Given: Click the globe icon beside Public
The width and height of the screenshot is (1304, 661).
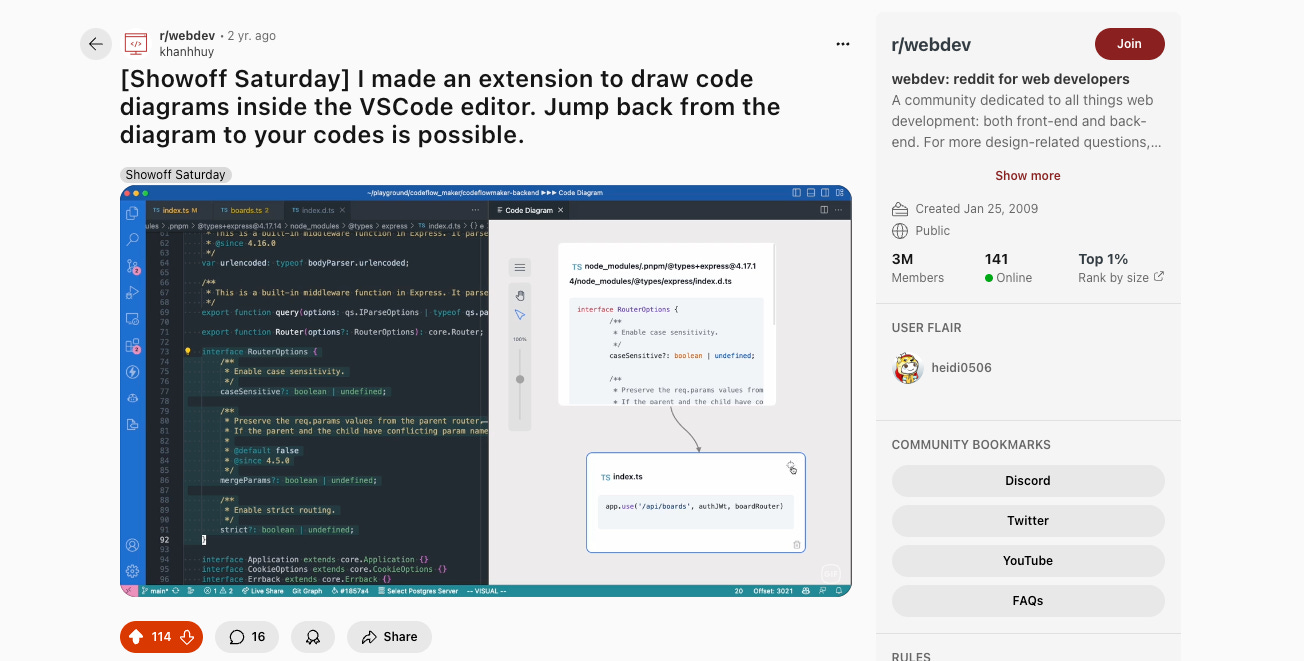Looking at the screenshot, I should [900, 231].
